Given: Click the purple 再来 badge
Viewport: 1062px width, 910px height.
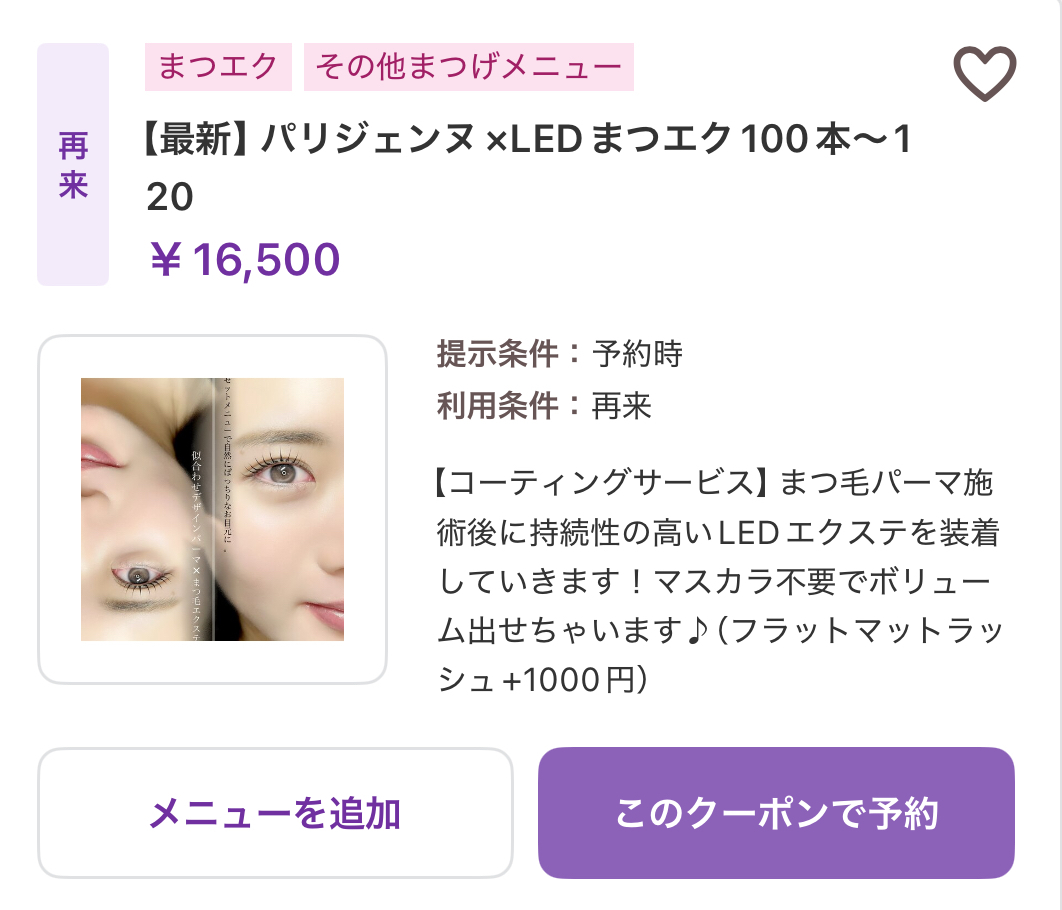Looking at the screenshot, I should [73, 165].
